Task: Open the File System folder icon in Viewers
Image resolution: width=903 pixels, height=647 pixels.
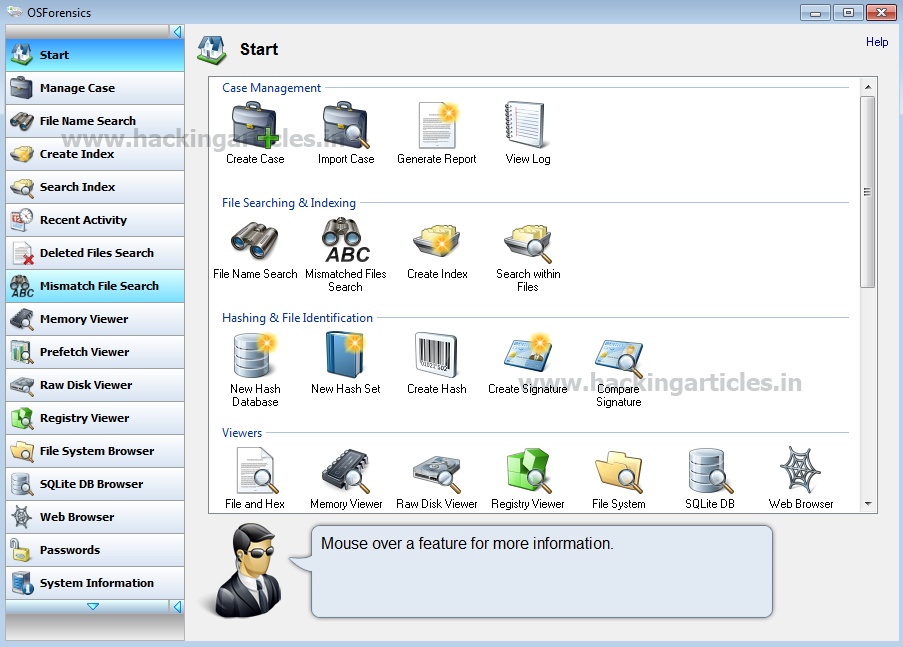Action: point(619,471)
